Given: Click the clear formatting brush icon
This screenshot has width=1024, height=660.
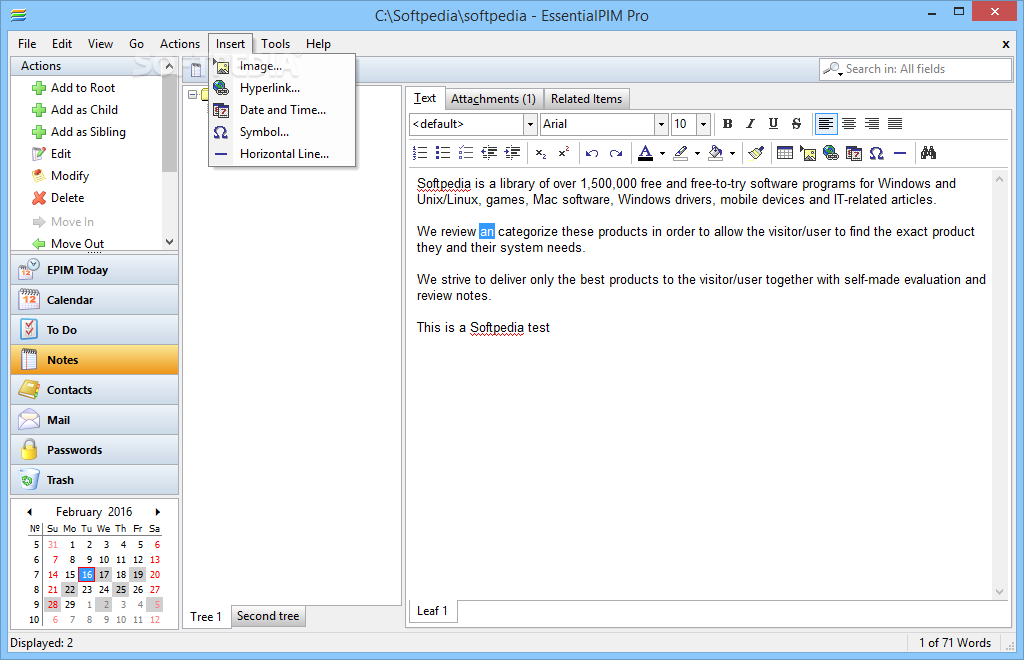Looking at the screenshot, I should point(756,153).
